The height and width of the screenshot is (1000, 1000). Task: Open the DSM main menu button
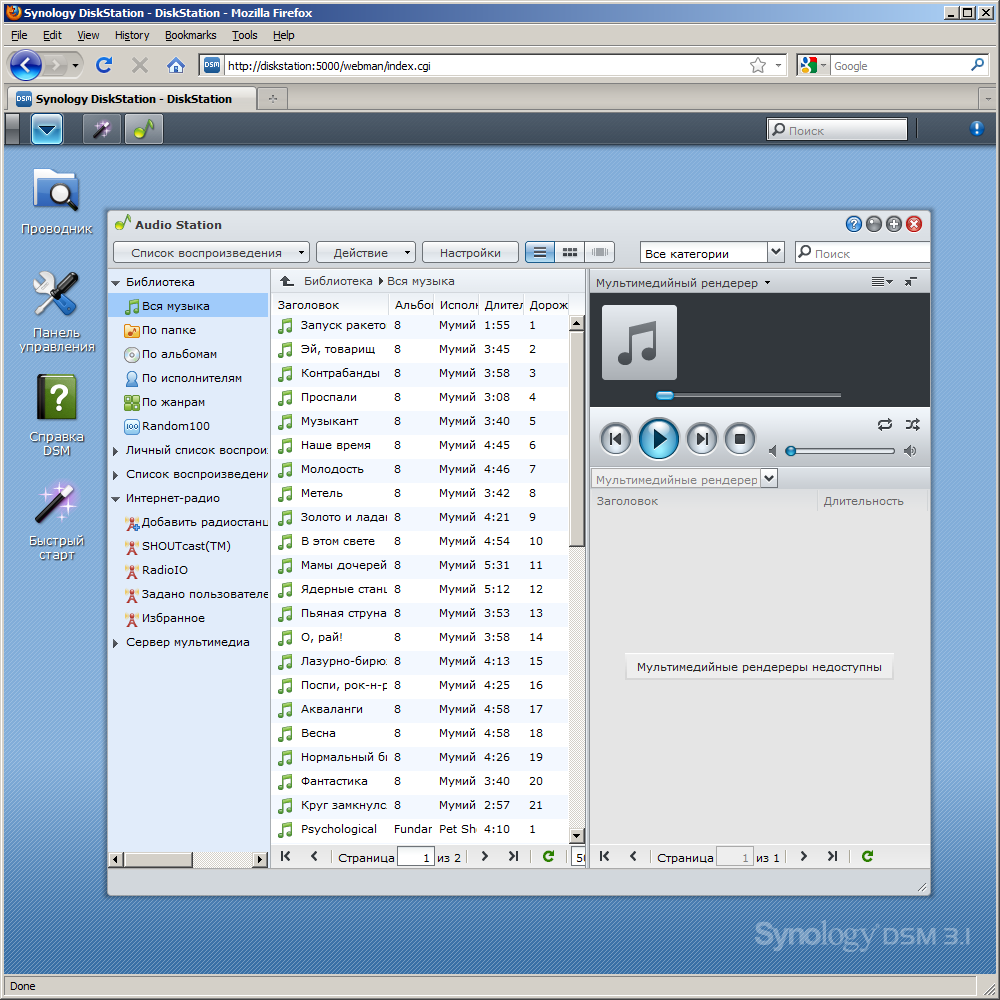pyautogui.click(x=47, y=129)
